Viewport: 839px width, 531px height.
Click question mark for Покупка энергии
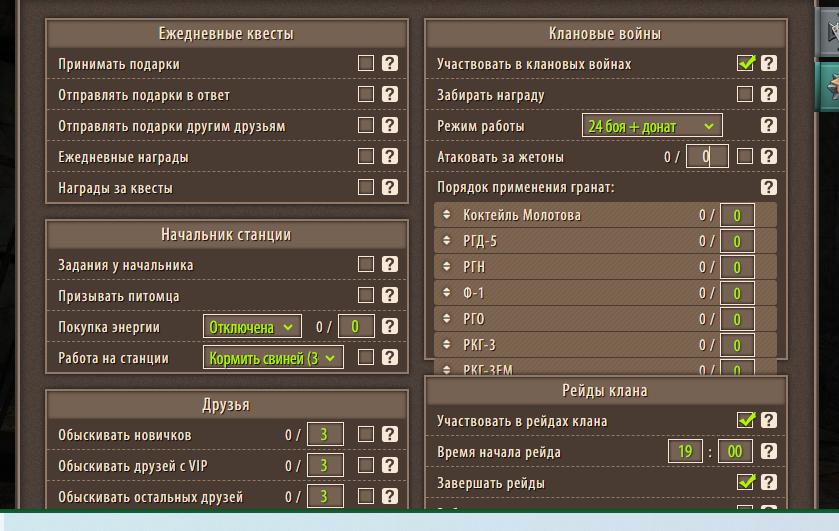(390, 327)
